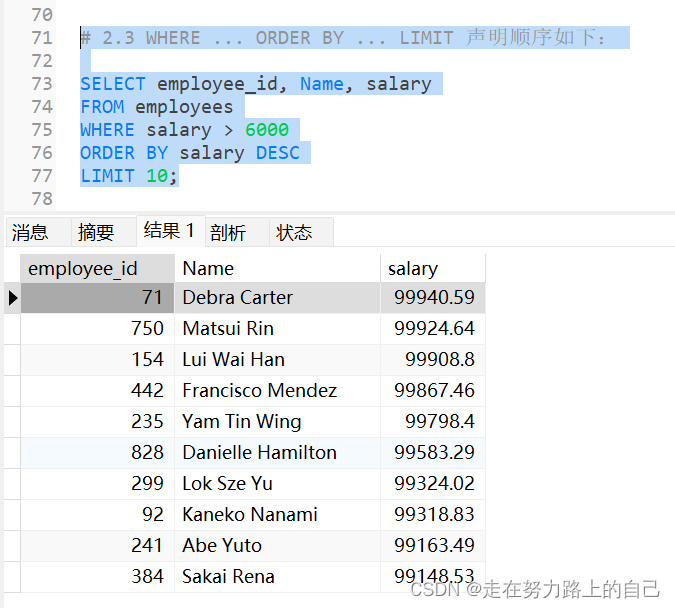Click salary value 99940.59

click(433, 298)
